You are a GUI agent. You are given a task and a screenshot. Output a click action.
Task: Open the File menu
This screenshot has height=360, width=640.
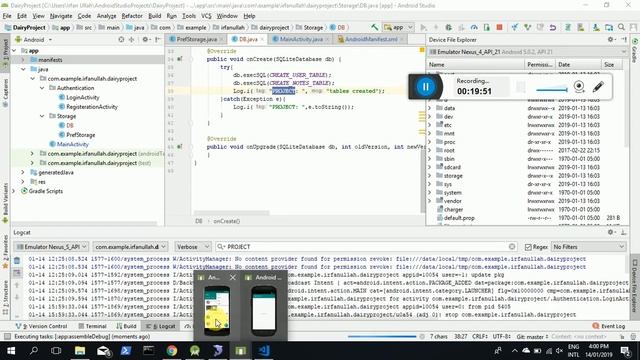pyautogui.click(x=7, y=16)
